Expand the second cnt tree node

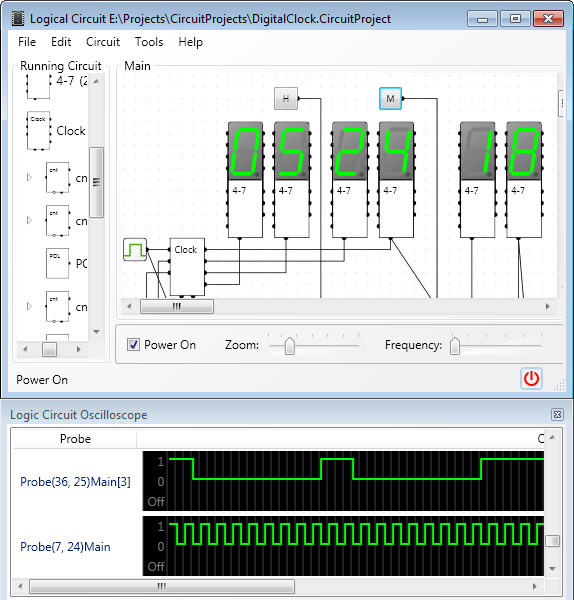tap(29, 220)
